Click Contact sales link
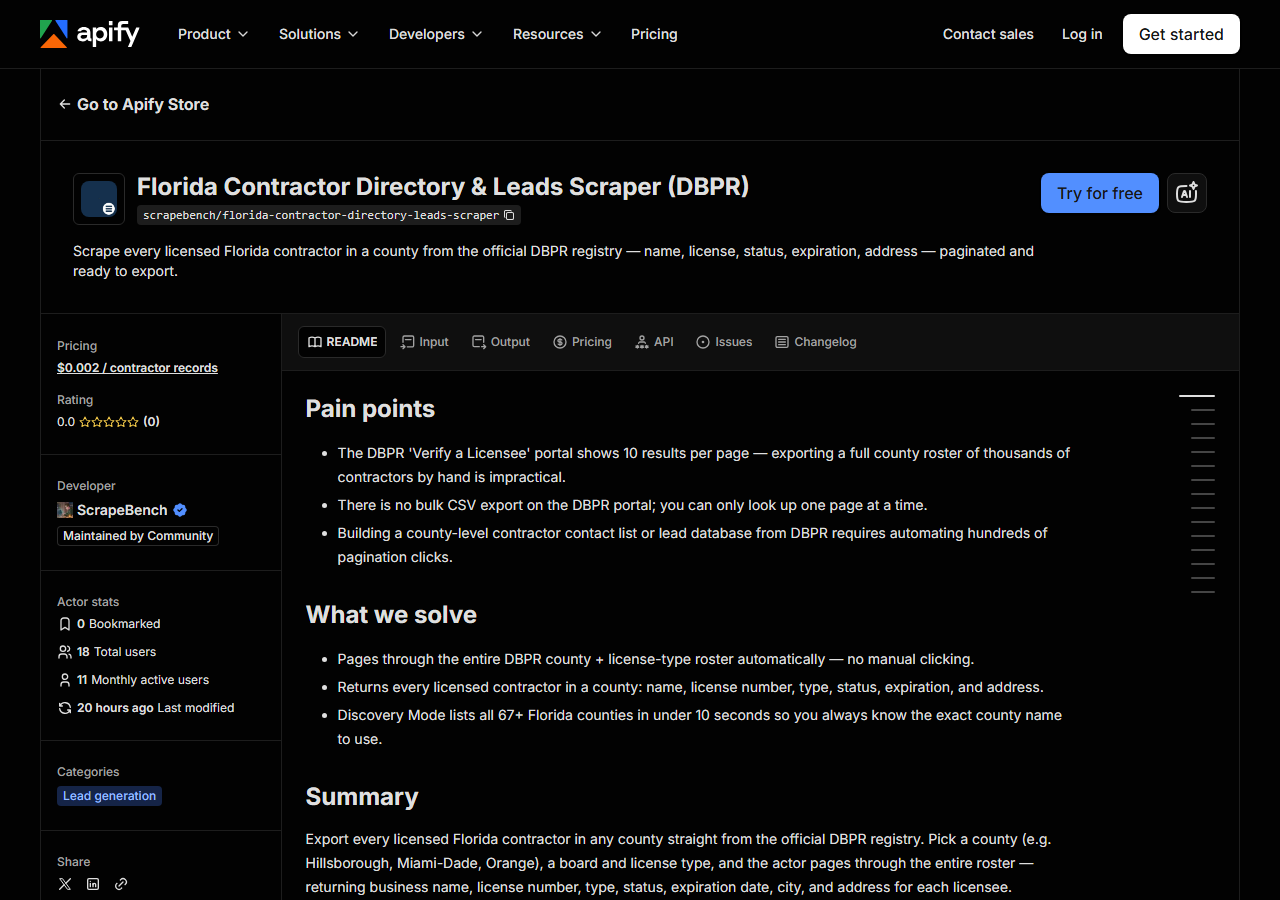Viewport: 1280px width, 900px height. tap(988, 34)
